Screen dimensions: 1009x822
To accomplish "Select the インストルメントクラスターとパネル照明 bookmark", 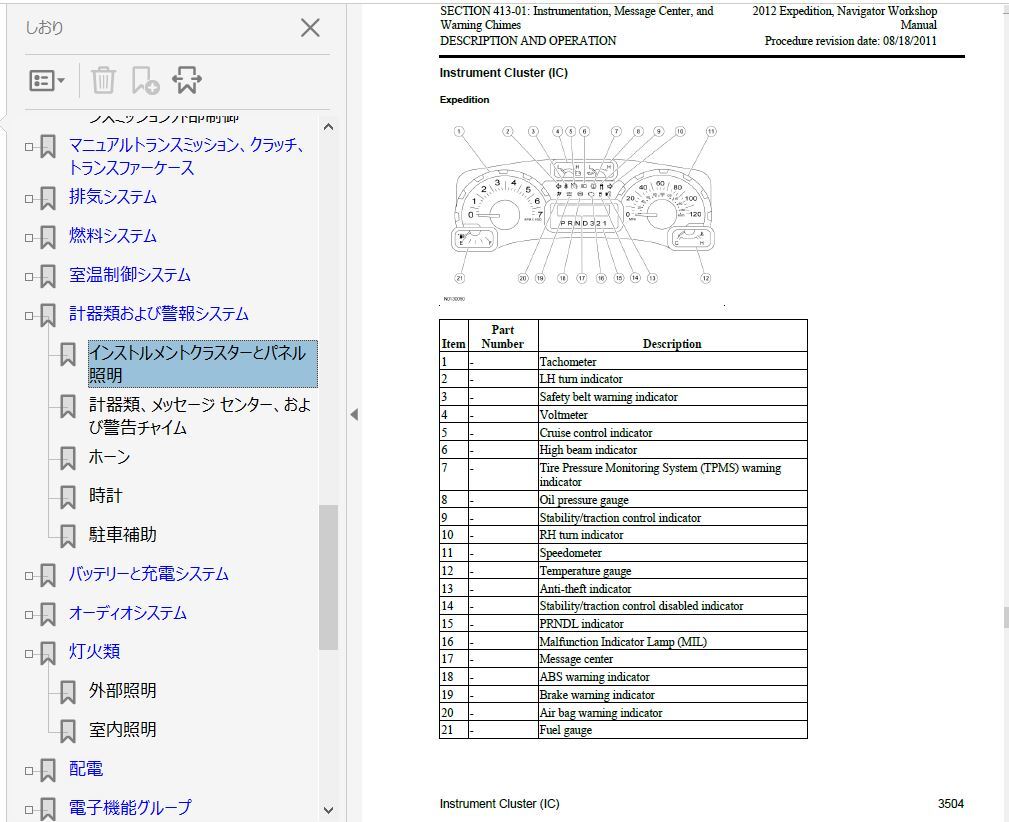I will coord(203,364).
